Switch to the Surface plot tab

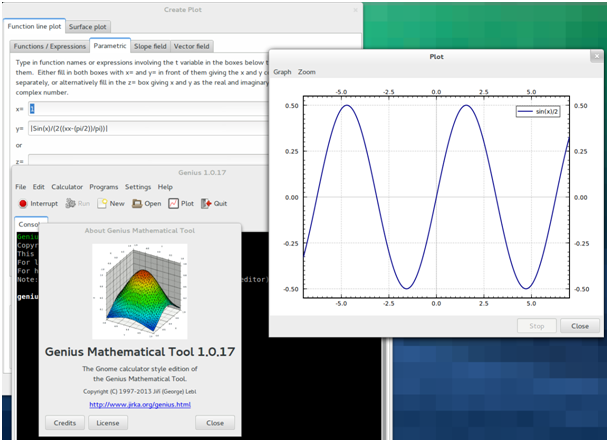click(88, 27)
